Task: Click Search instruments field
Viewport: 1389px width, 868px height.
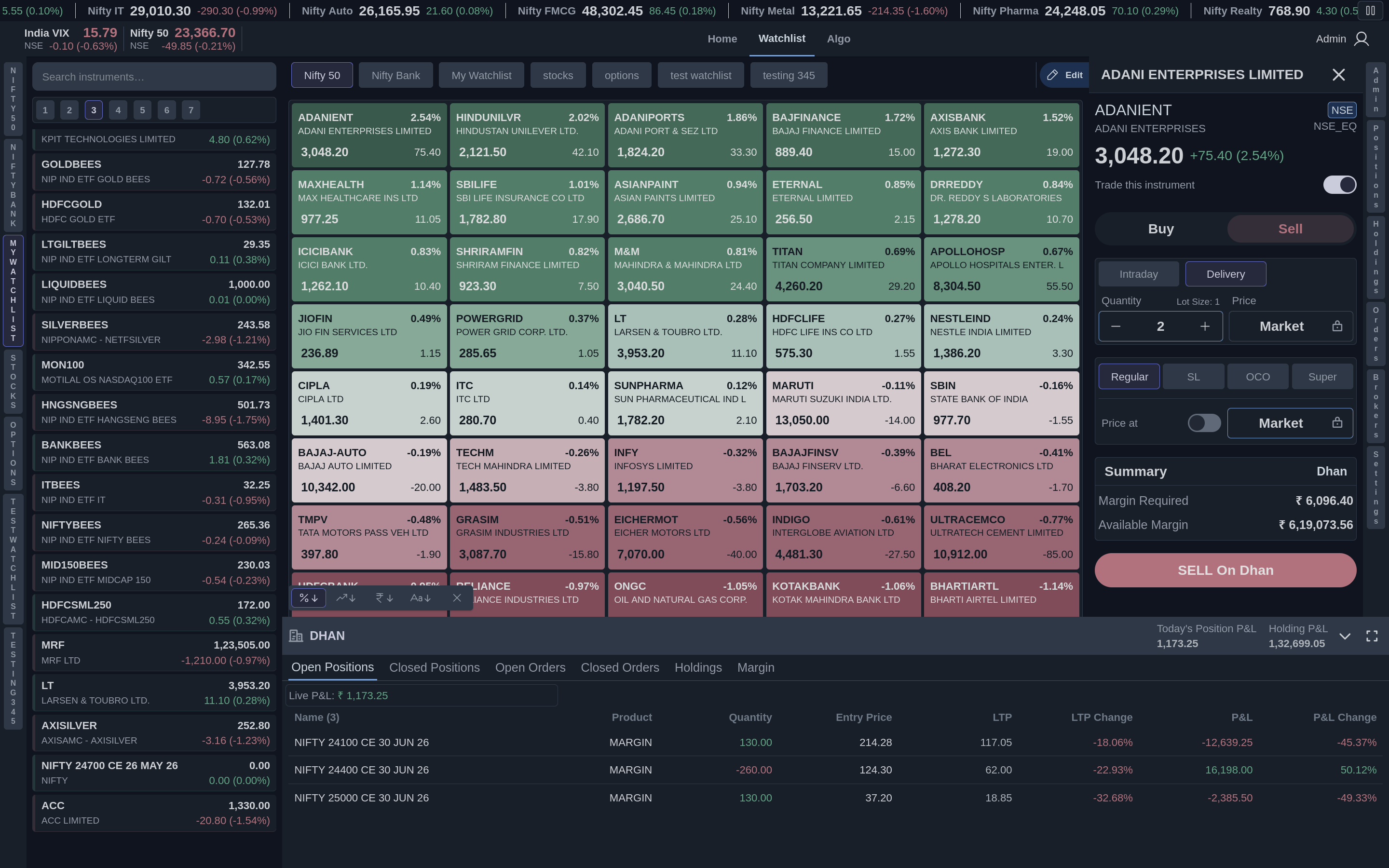Action: click(154, 76)
